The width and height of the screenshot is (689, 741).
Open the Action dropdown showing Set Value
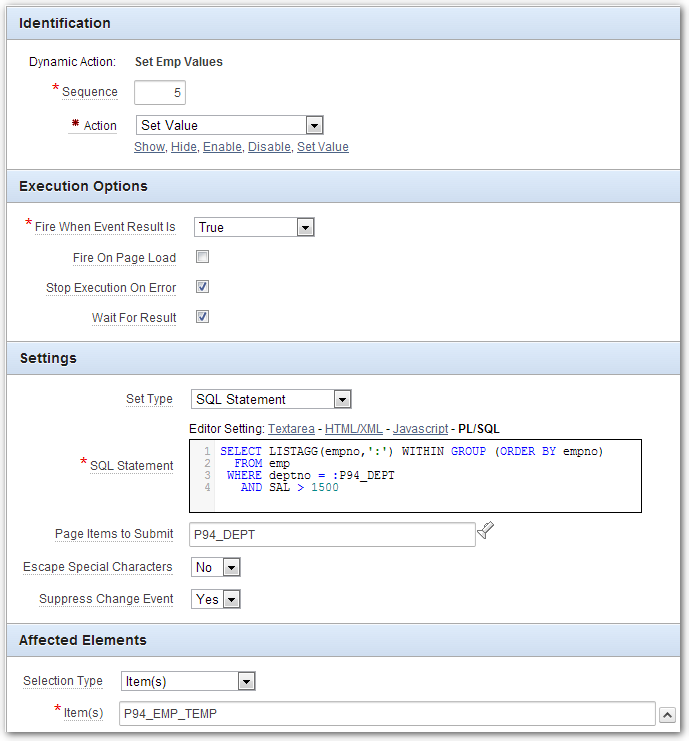point(229,125)
